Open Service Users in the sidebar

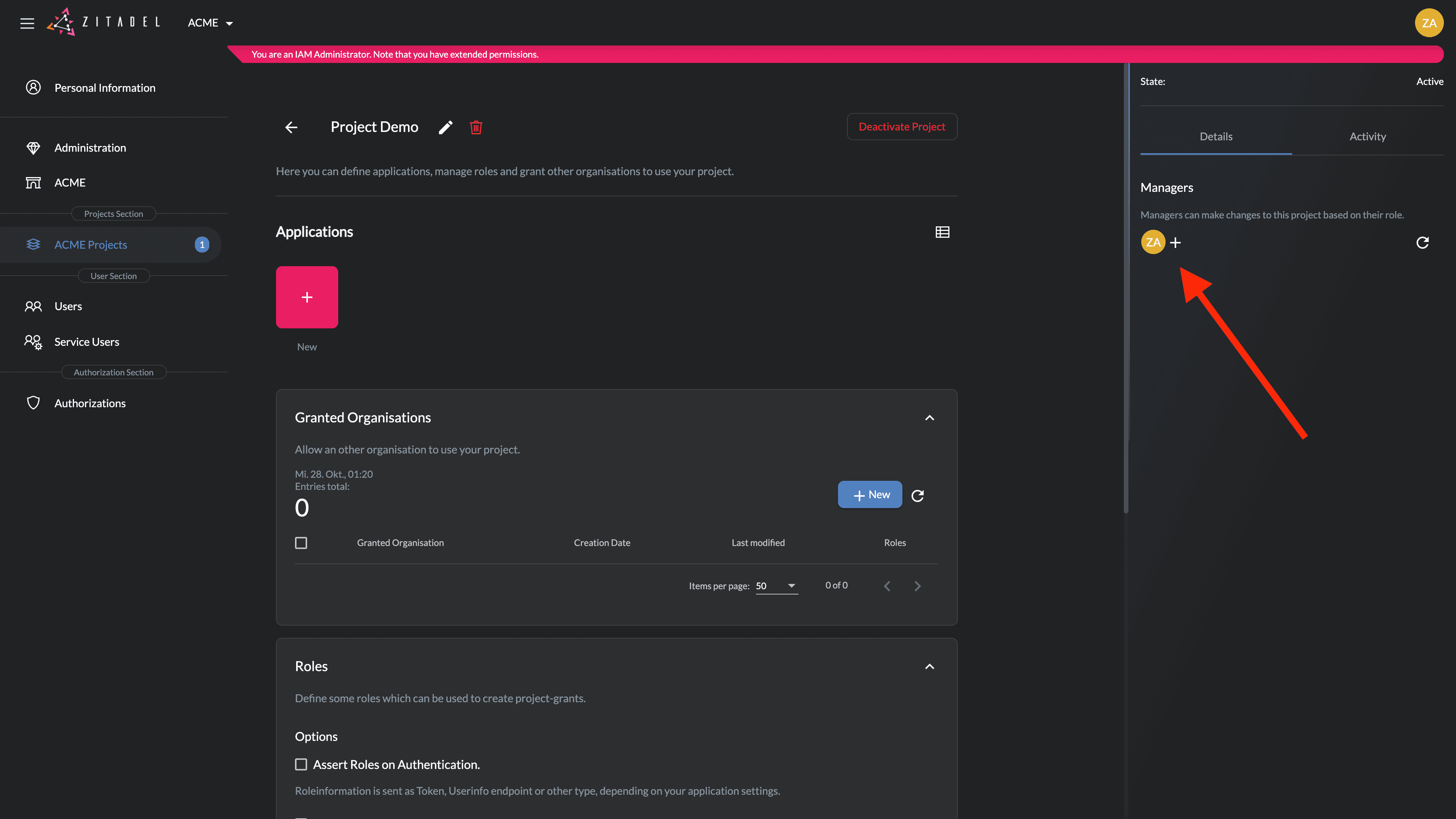coord(86,341)
